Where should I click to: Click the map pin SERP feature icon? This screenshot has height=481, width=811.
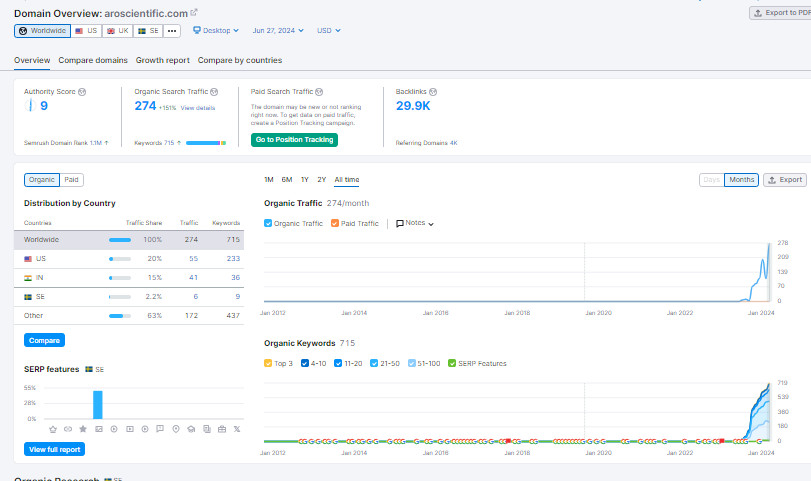[x=176, y=429]
